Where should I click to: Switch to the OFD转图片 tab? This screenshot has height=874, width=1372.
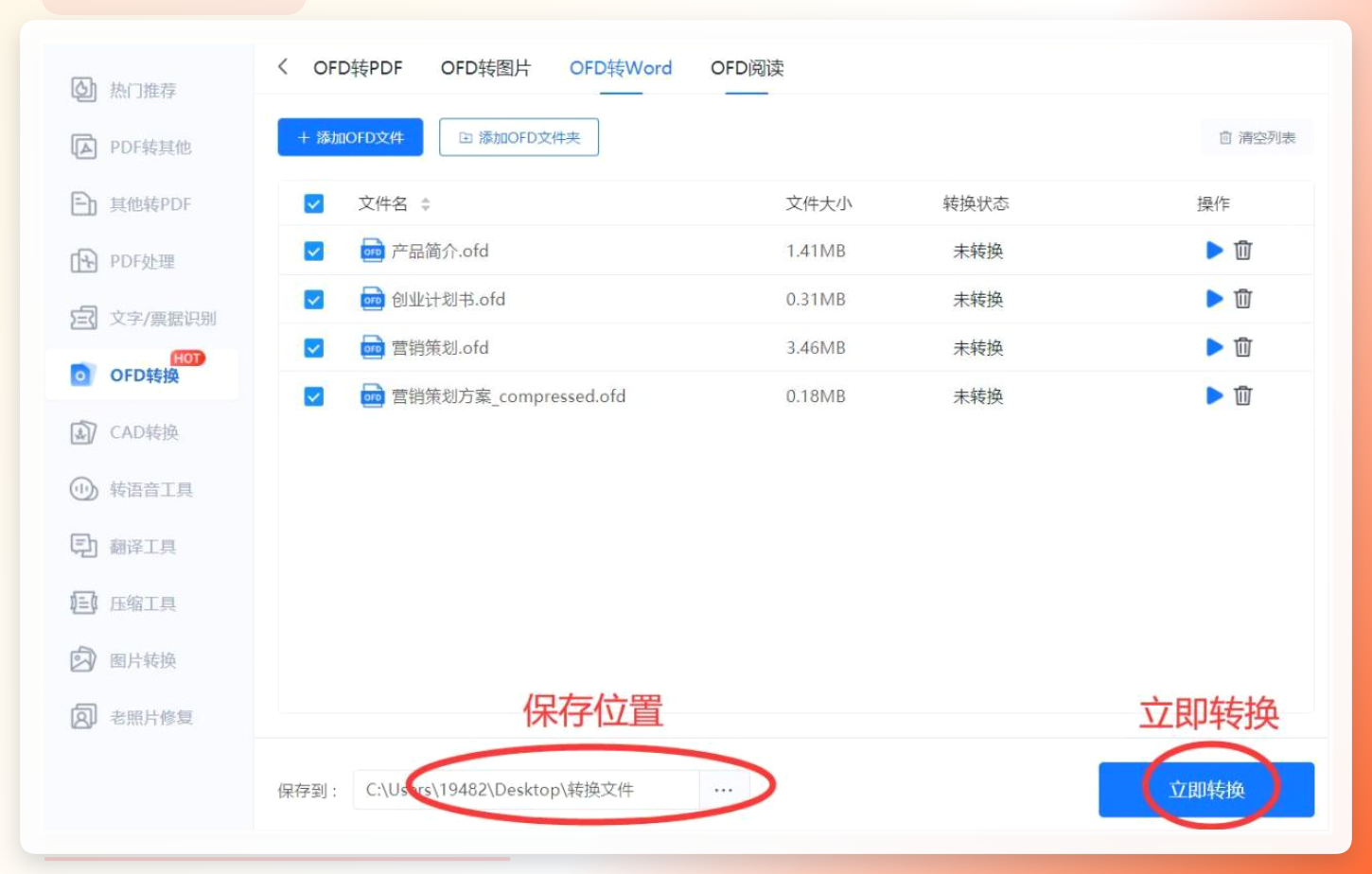[x=485, y=68]
